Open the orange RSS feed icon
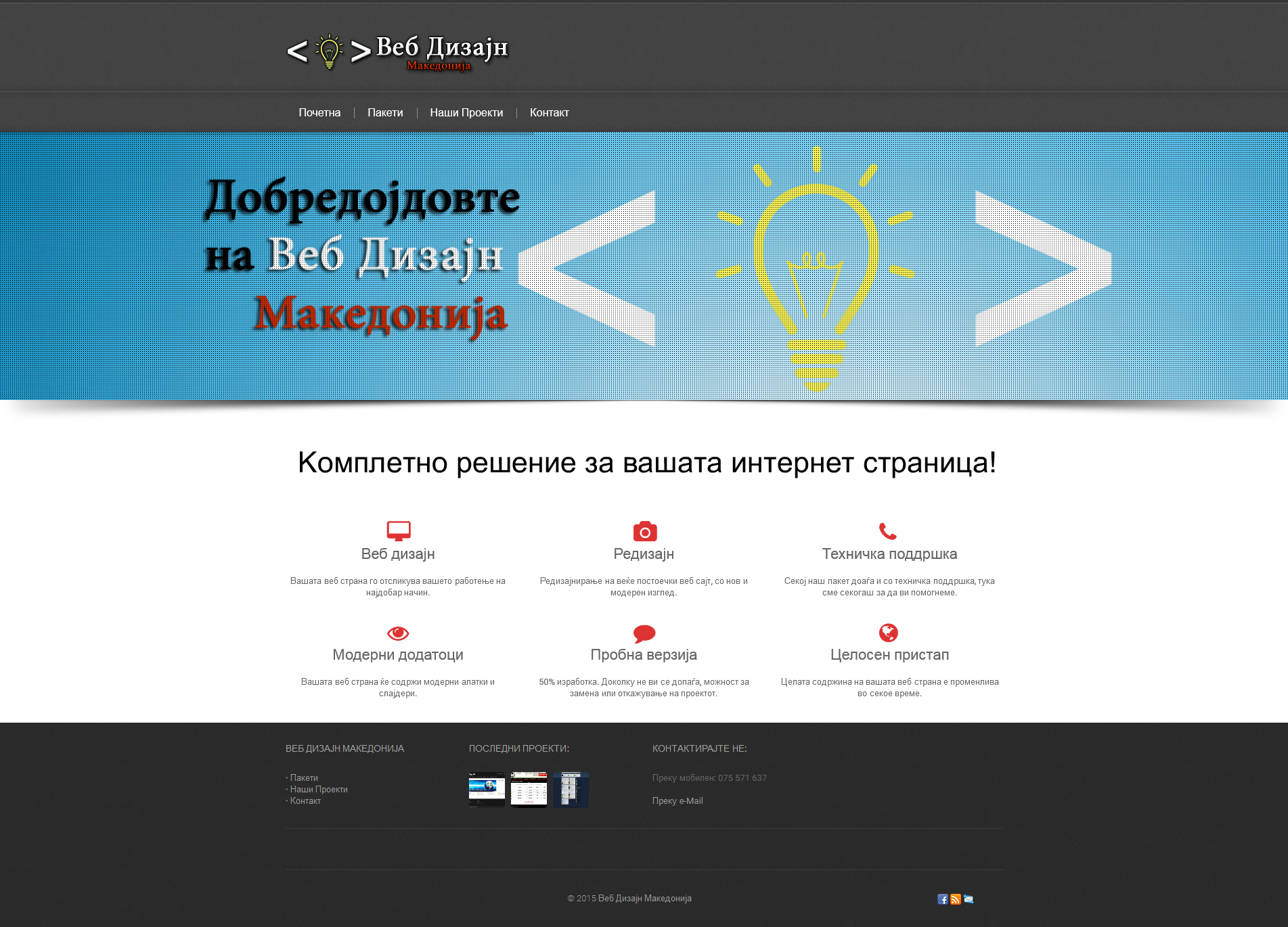1288x927 pixels. [955, 899]
